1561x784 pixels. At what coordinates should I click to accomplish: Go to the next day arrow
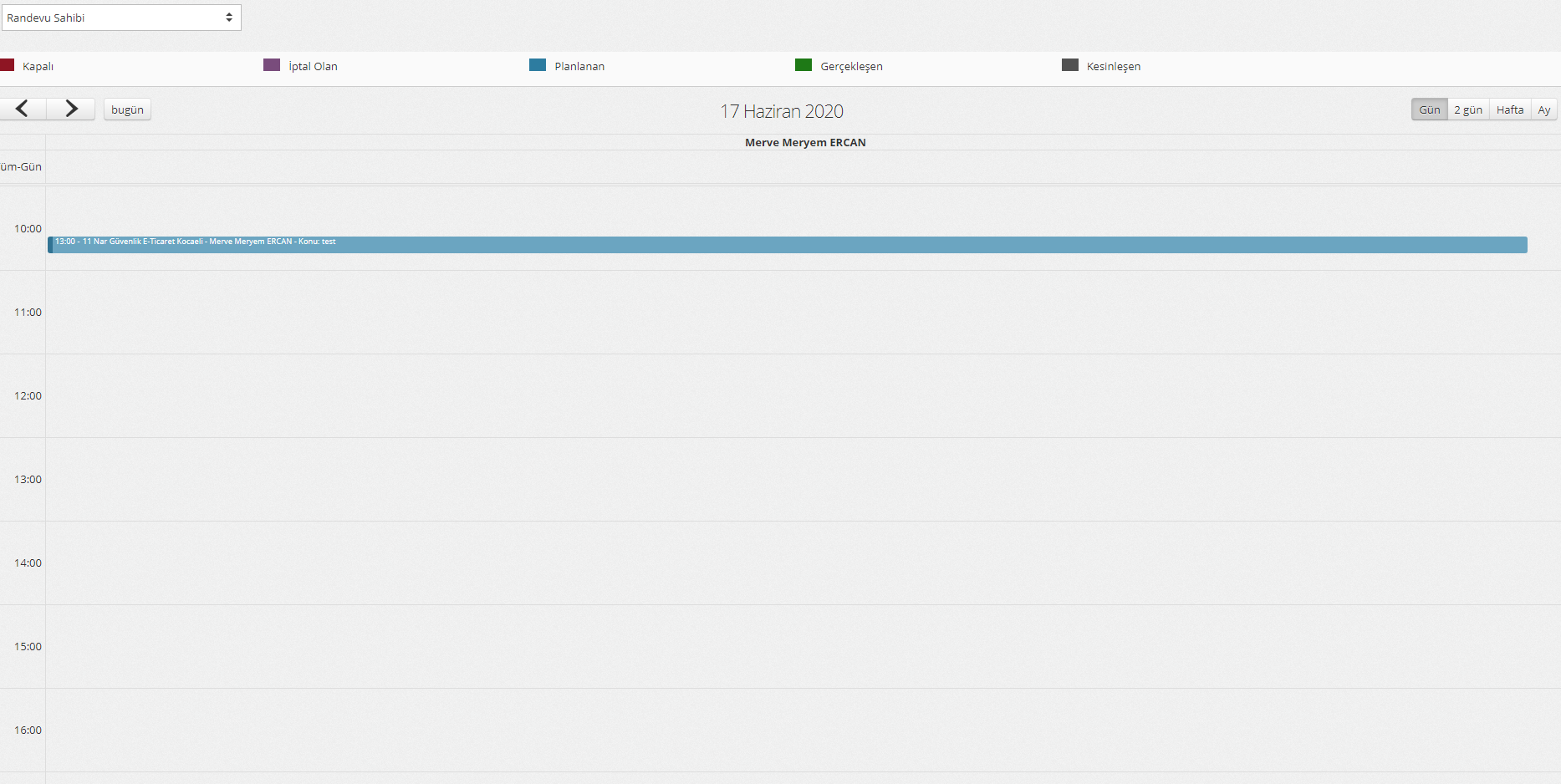pos(71,109)
